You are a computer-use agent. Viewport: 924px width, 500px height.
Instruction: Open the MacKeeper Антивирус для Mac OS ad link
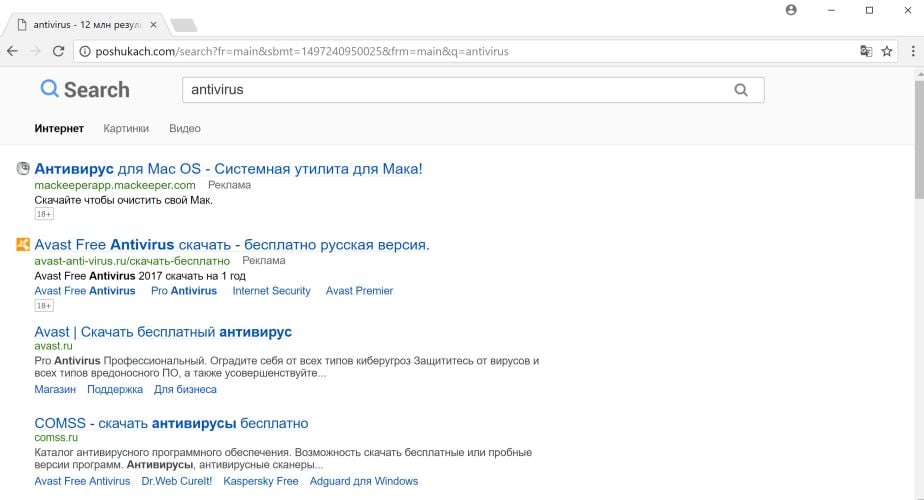228,169
